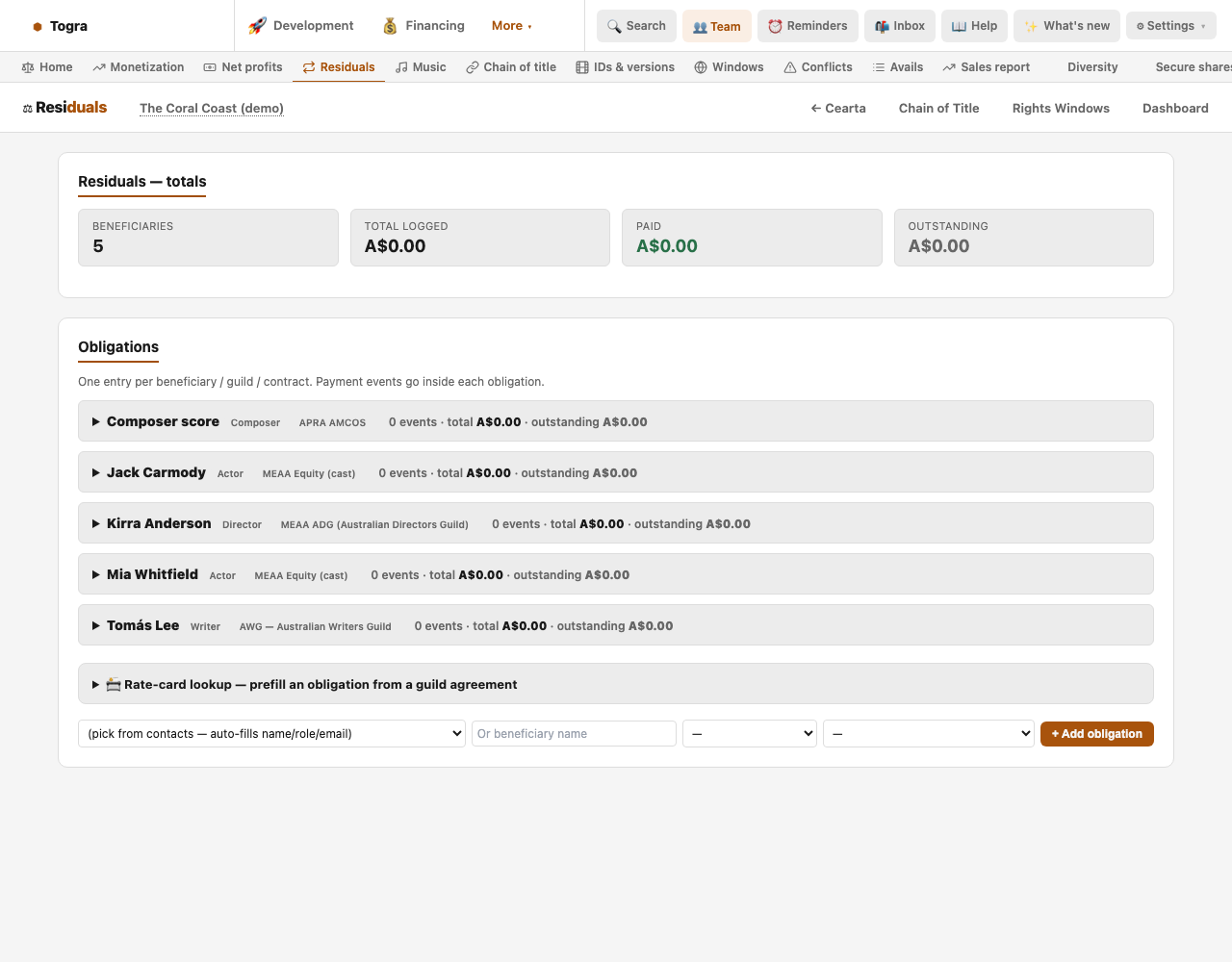Screen dimensions: 1232x962
Task: Open the Residuals tab
Action: 339,67
